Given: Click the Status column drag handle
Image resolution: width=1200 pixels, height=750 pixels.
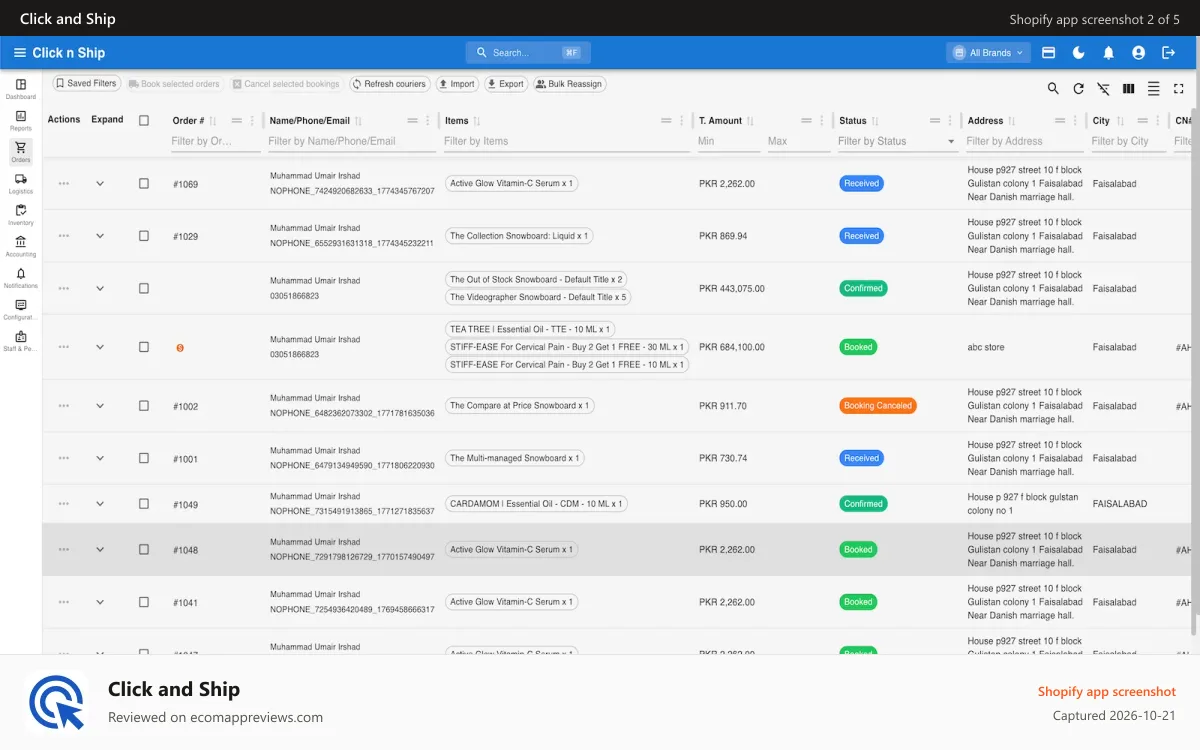Looking at the screenshot, I should pos(935,121).
